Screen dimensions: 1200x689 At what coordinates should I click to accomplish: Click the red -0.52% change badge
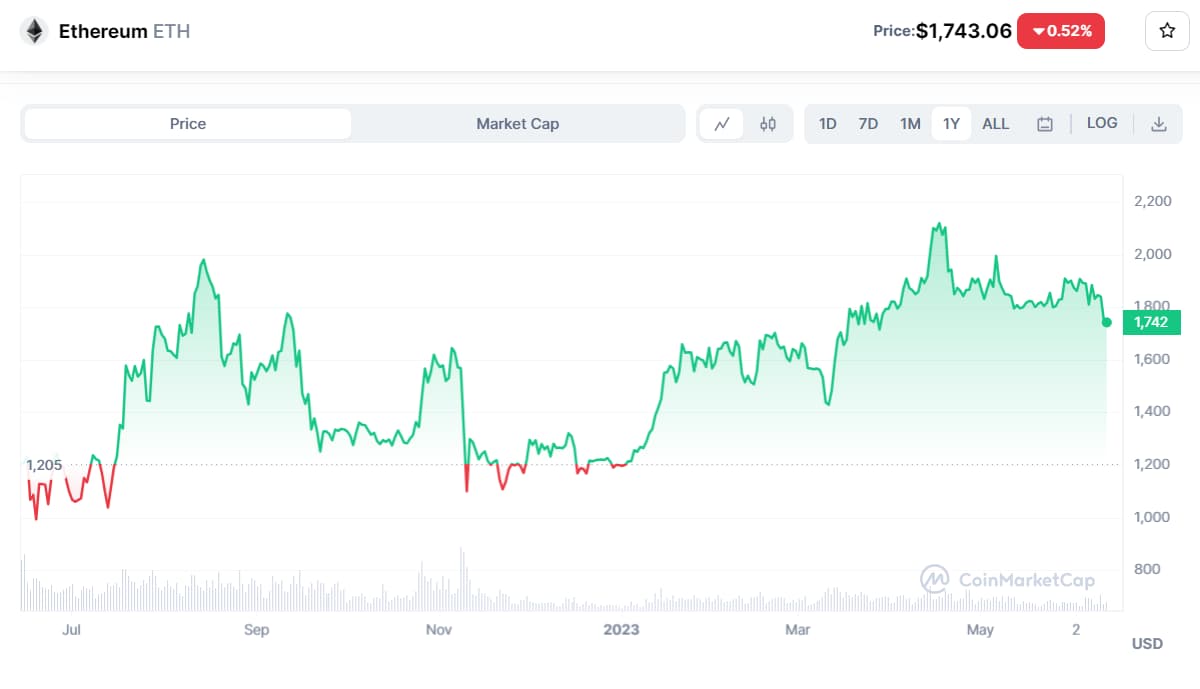(x=1061, y=31)
